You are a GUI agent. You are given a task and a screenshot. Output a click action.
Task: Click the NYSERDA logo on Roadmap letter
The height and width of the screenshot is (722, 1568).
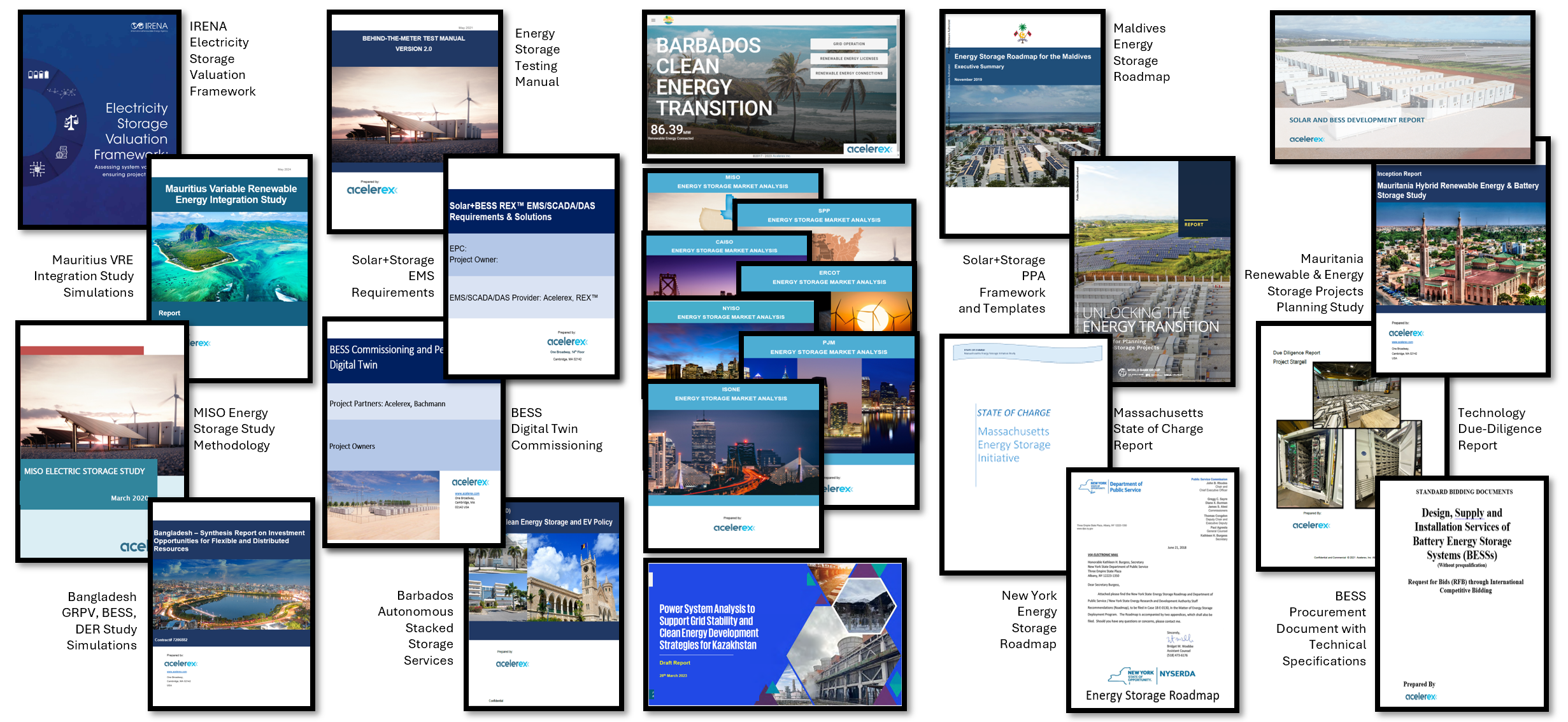1177,674
